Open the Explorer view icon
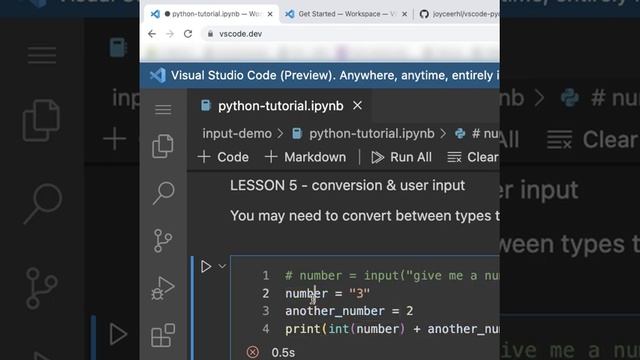This screenshot has width=640, height=360. [163, 146]
